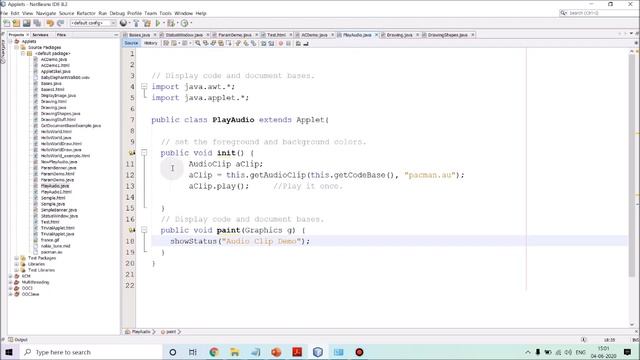Viewport: 640px width, 360px height.
Task: Click the green Run Project icon
Action: [158, 23]
